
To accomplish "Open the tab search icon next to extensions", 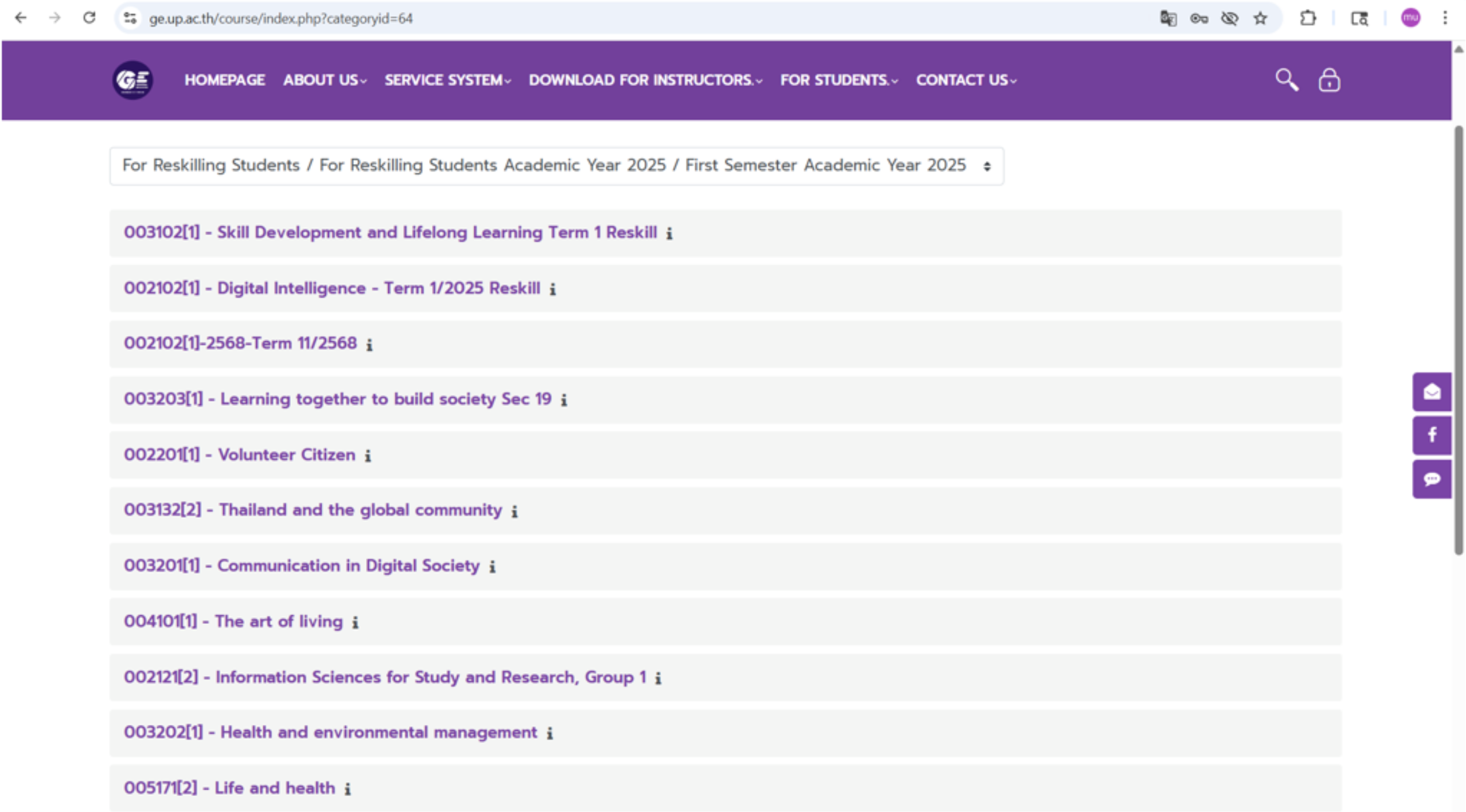I will pos(1359,18).
